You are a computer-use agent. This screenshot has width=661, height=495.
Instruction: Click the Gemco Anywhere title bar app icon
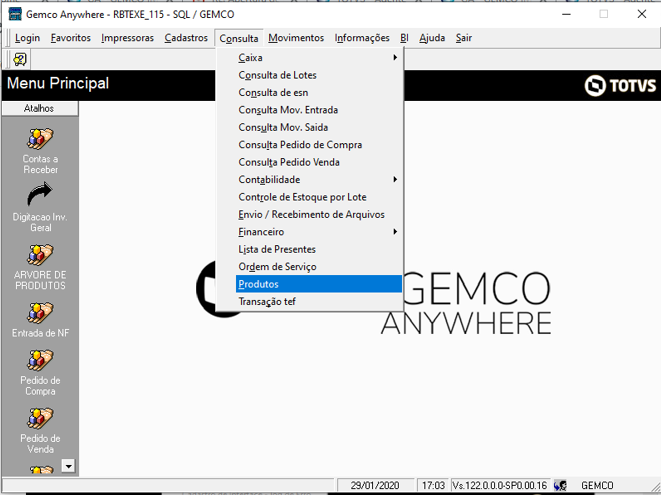click(15, 14)
